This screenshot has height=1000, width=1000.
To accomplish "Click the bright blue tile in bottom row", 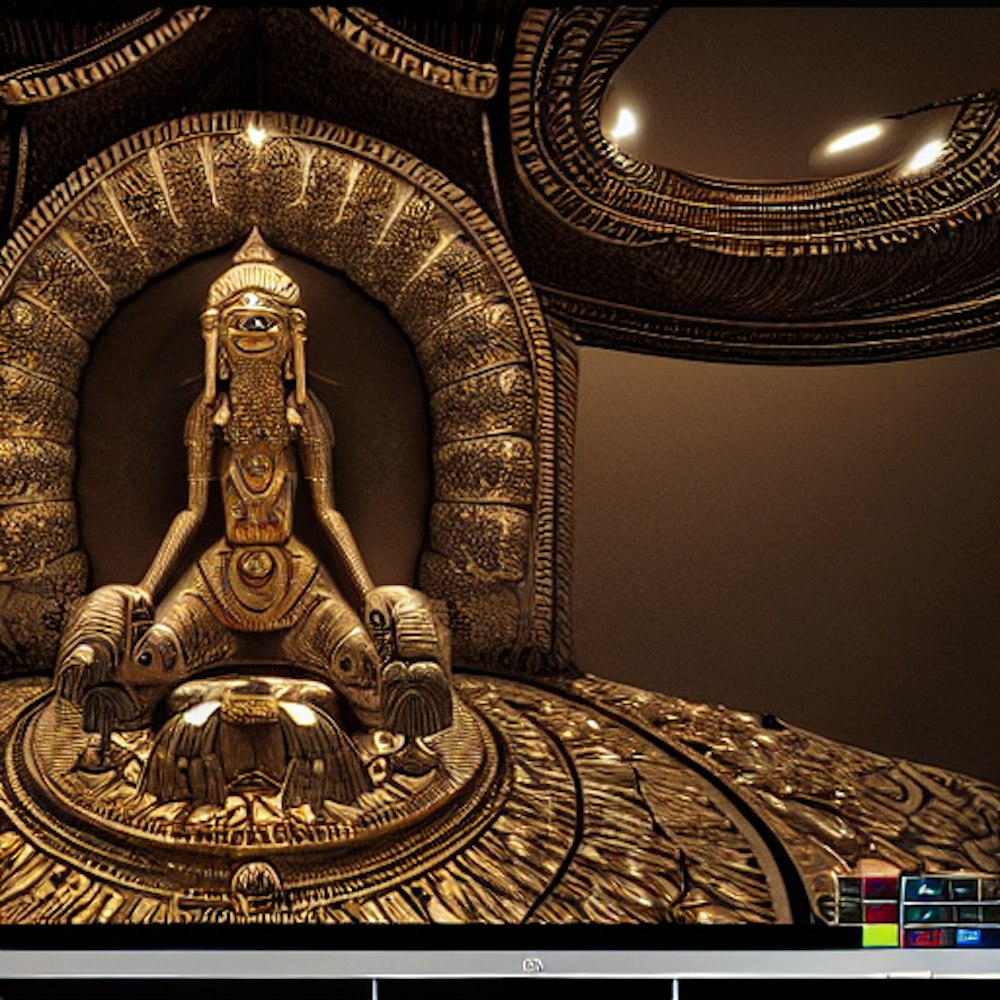I will click(x=968, y=937).
